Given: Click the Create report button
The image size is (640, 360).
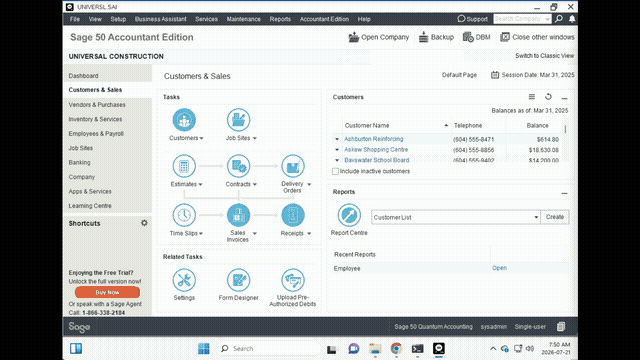Looking at the screenshot, I should click(555, 217).
